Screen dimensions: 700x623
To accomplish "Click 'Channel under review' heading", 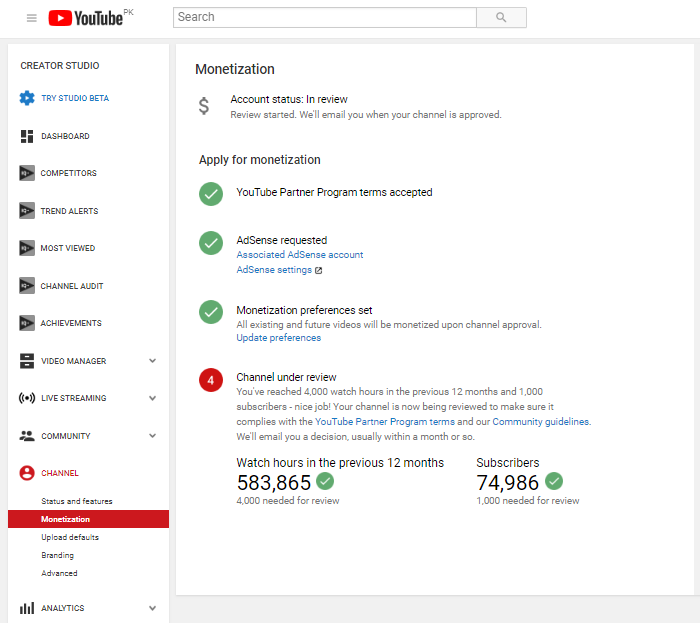I will point(286,377).
